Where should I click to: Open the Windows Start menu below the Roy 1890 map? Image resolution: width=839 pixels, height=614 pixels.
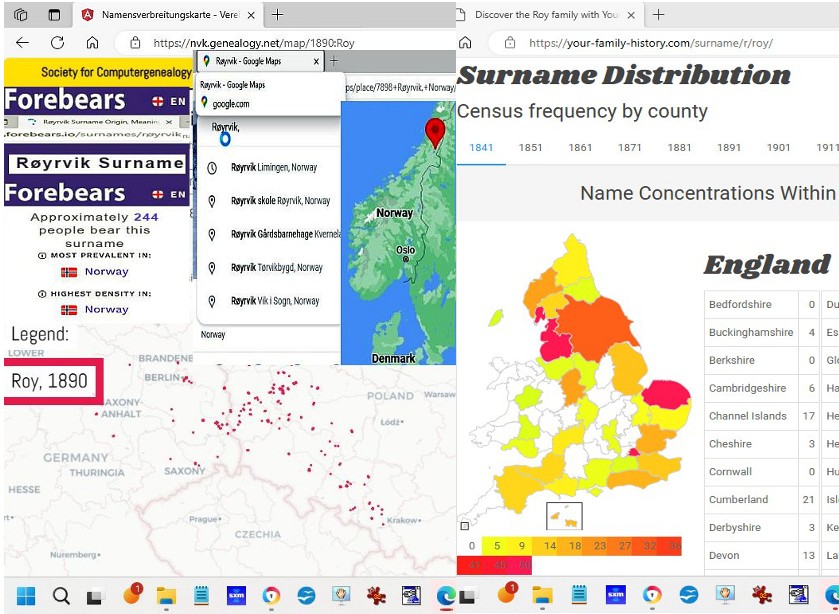pyautogui.click(x=26, y=595)
